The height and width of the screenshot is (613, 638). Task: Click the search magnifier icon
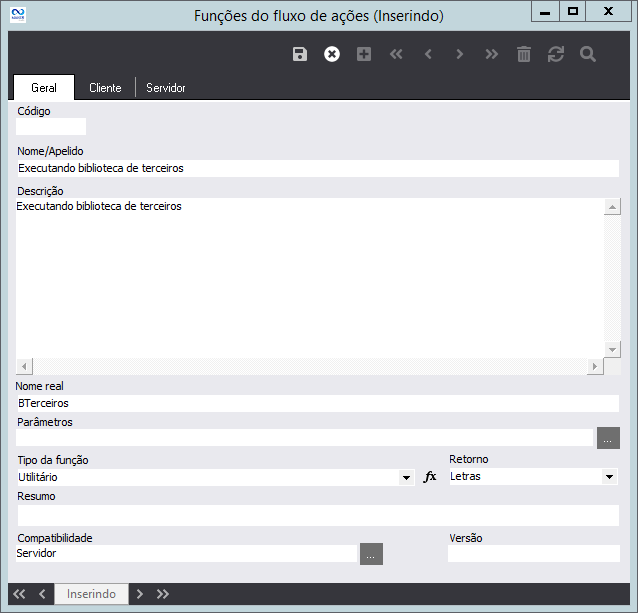tap(588, 54)
